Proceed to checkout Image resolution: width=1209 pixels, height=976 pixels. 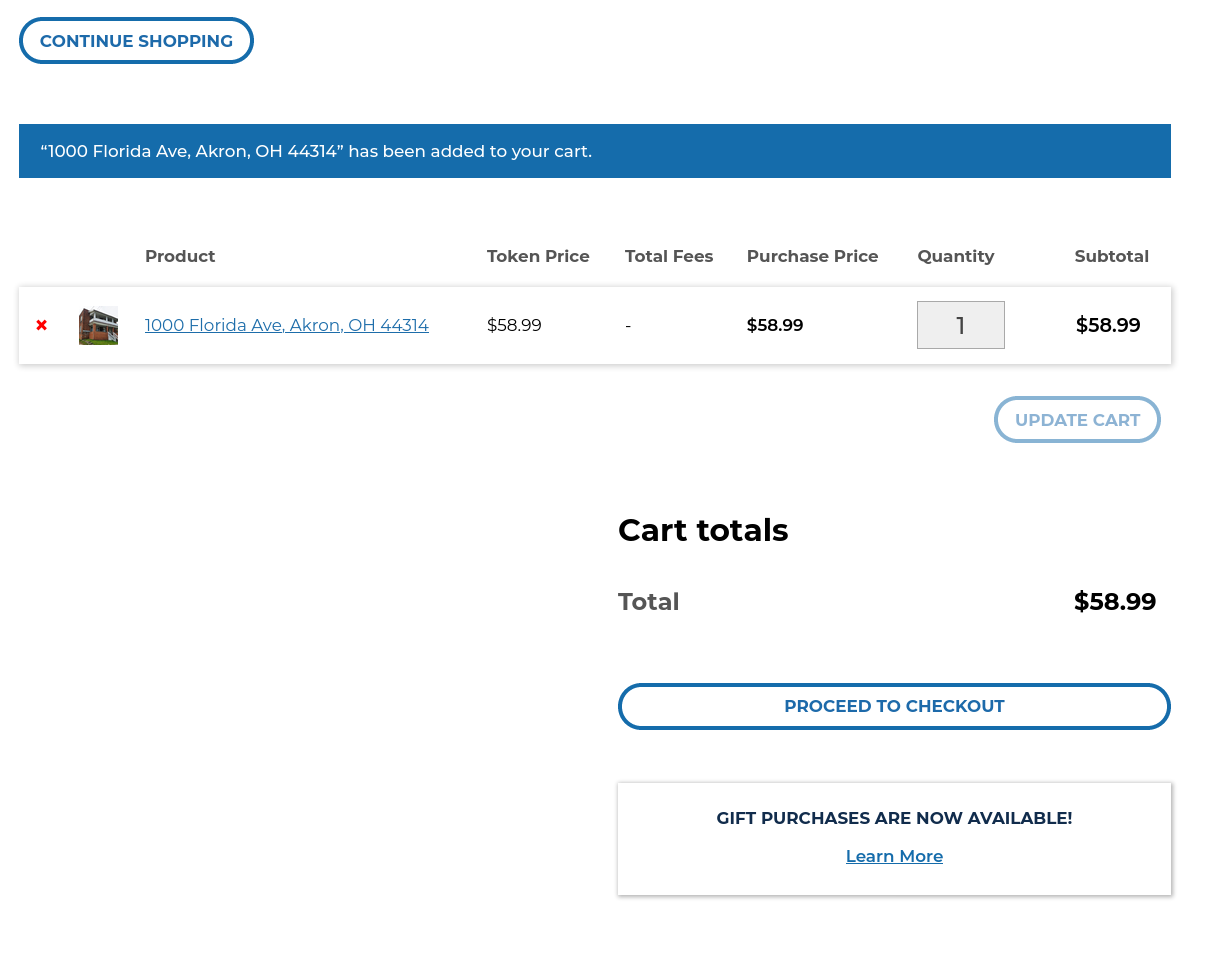(x=893, y=706)
